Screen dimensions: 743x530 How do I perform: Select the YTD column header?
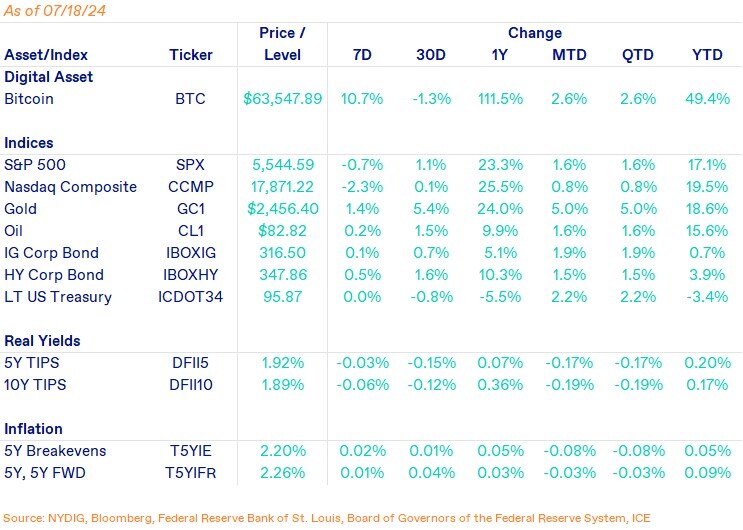707,55
